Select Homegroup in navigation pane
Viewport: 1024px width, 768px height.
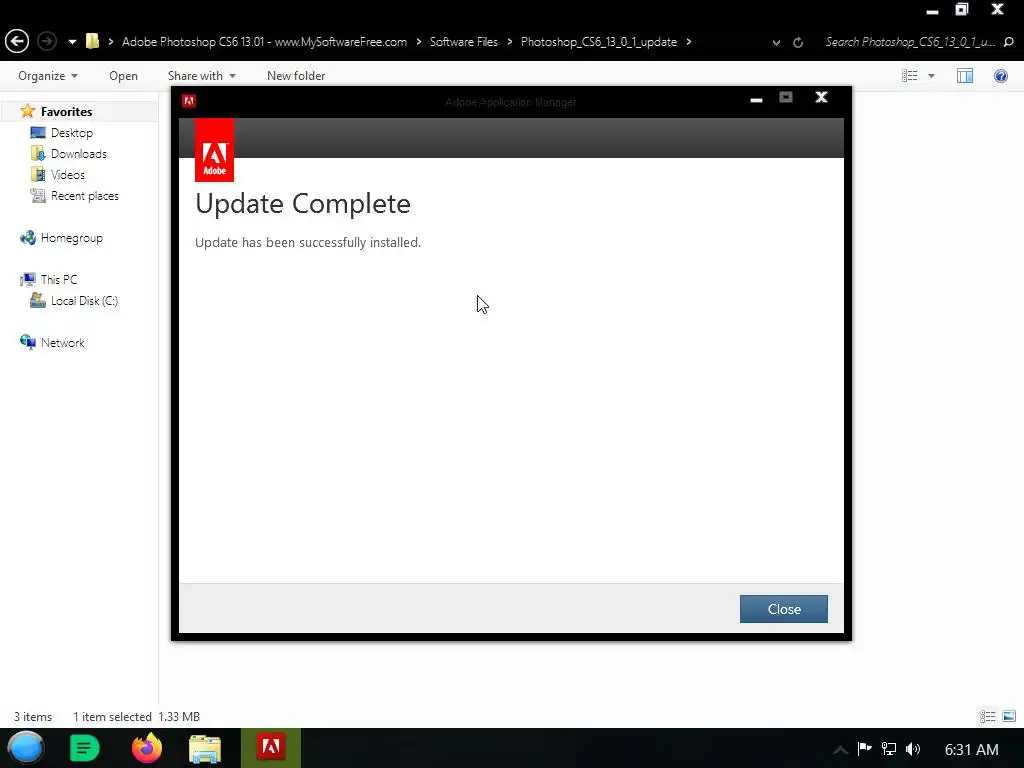pos(71,238)
